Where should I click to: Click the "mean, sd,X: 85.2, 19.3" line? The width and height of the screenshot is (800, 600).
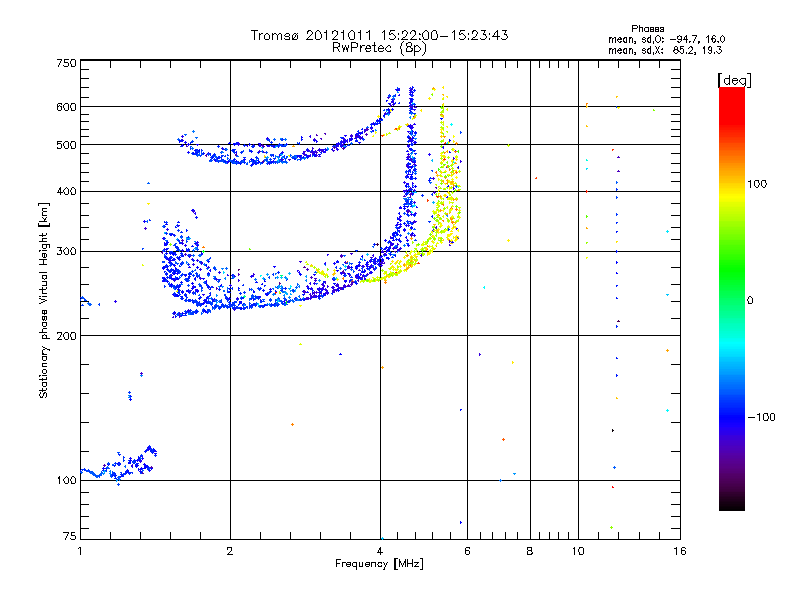[665, 50]
